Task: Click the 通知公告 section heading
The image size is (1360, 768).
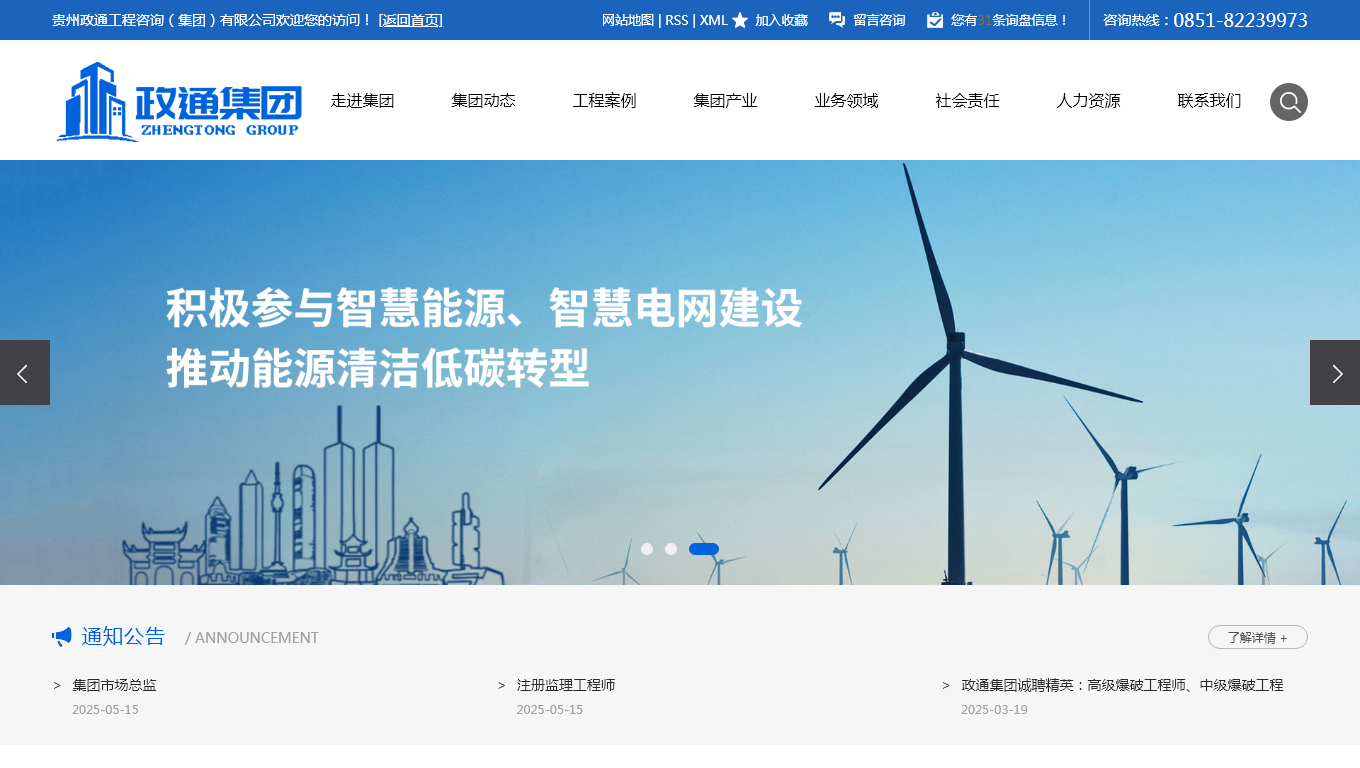Action: pos(123,636)
